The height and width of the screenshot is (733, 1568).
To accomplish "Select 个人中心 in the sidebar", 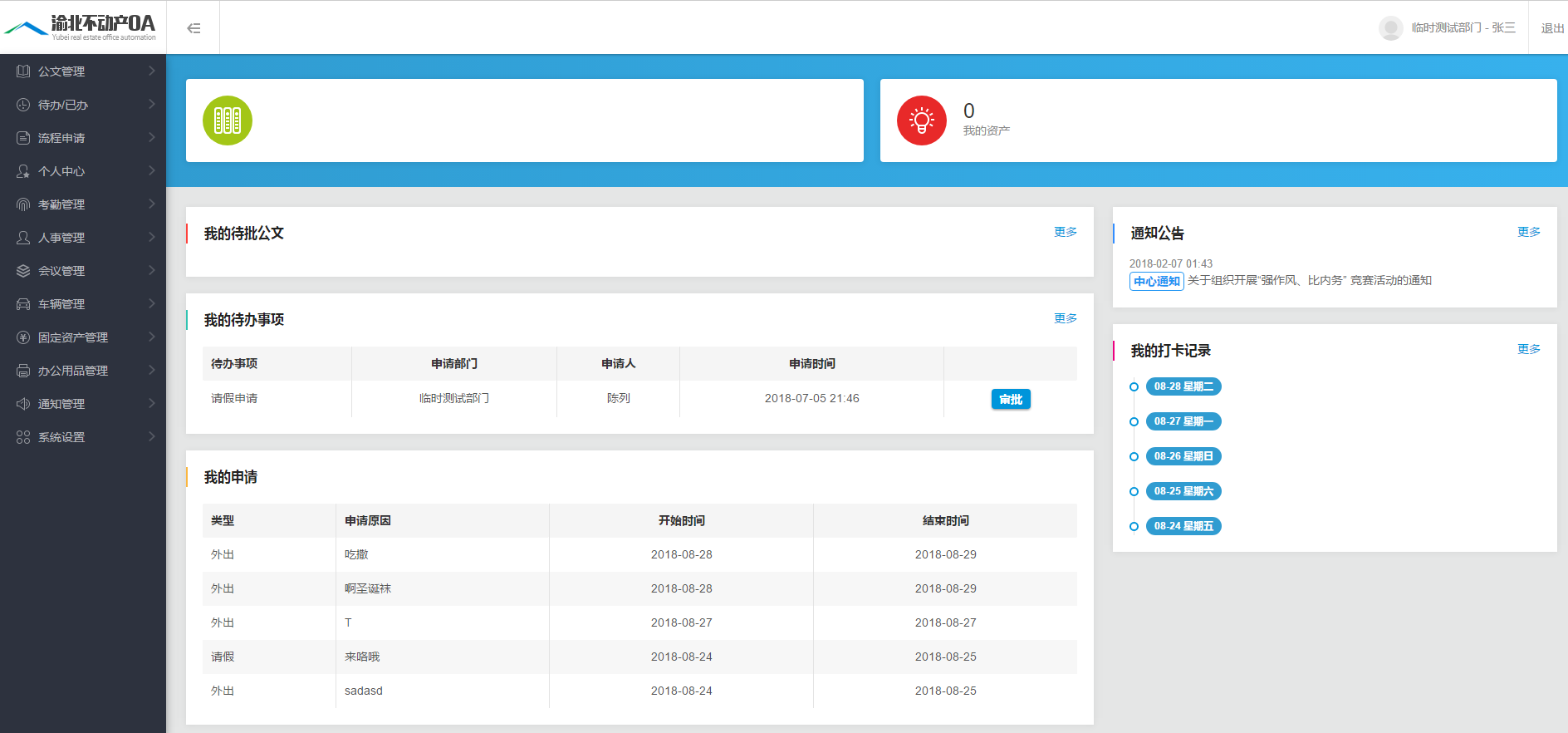I will (x=61, y=171).
